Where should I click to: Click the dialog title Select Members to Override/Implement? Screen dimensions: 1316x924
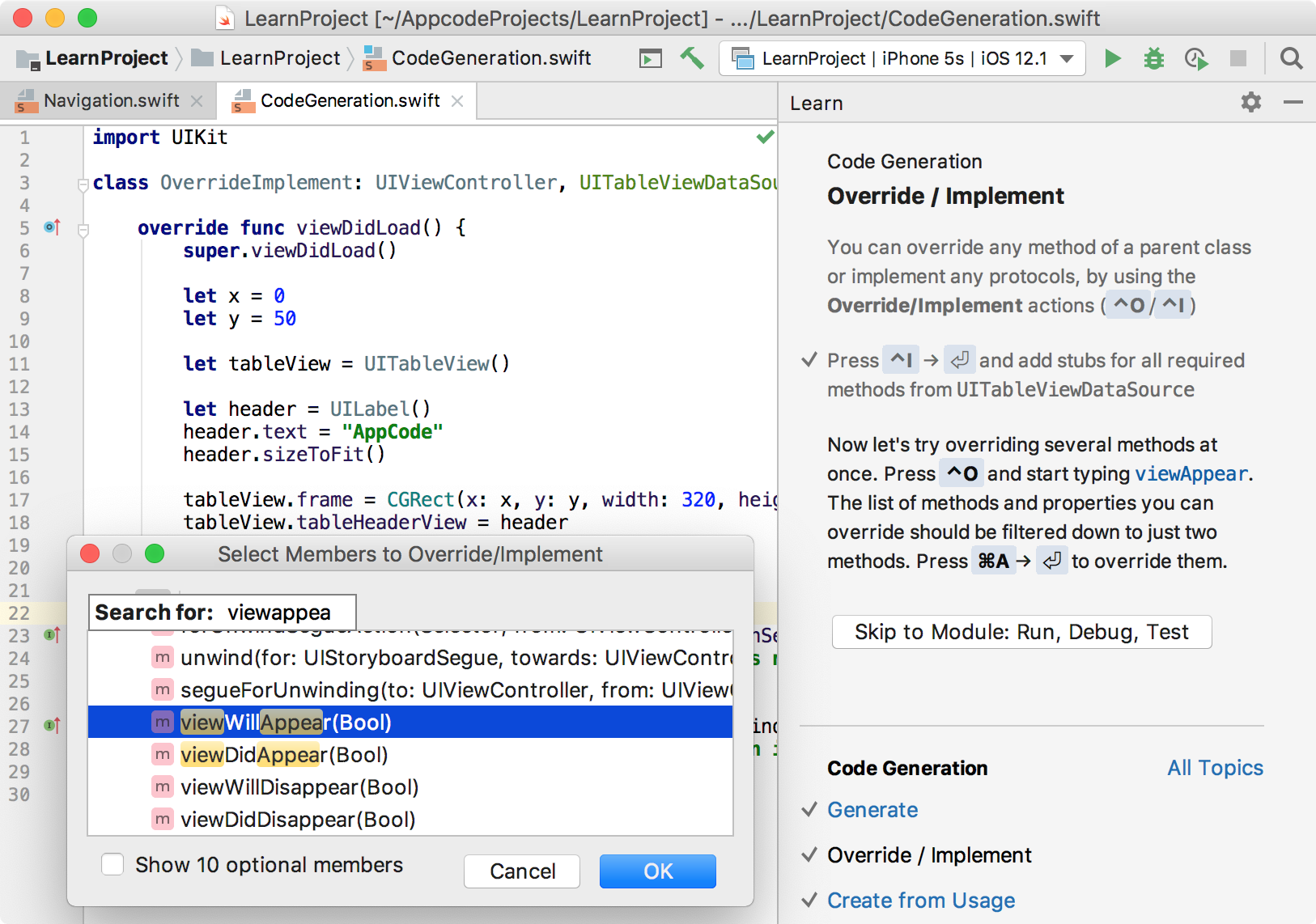click(x=410, y=554)
